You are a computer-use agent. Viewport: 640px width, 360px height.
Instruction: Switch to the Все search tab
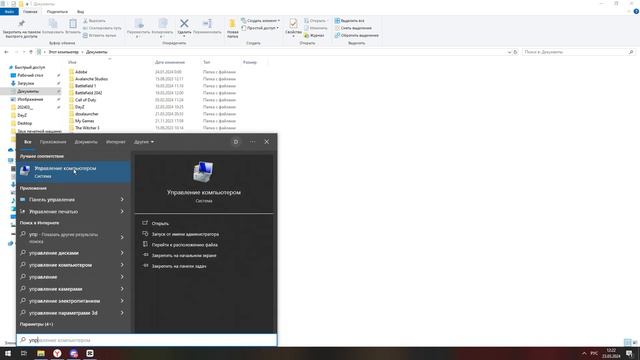[27, 142]
